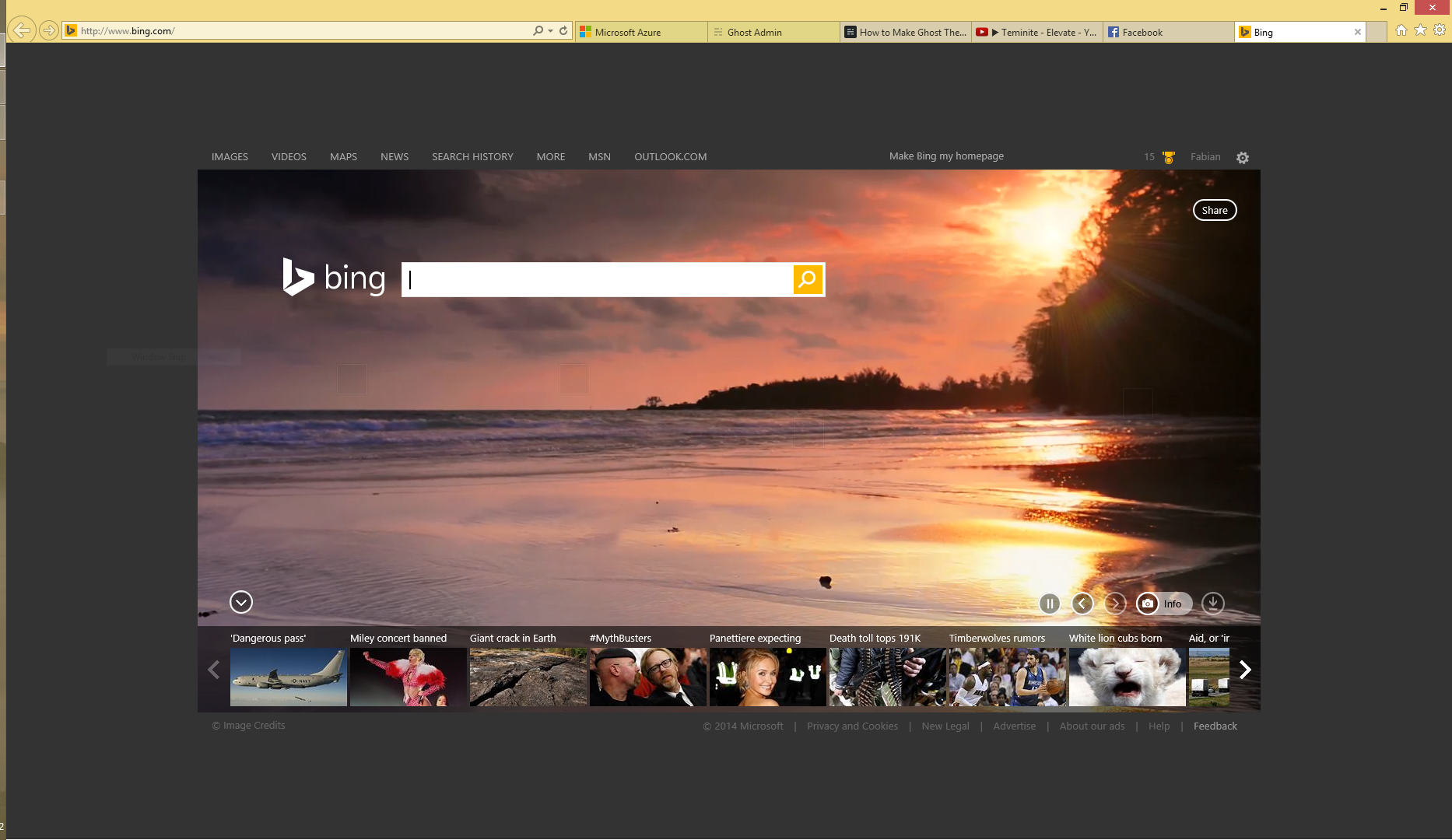The image size is (1452, 840).
Task: Go forward with the browser forward arrow
Action: [49, 31]
